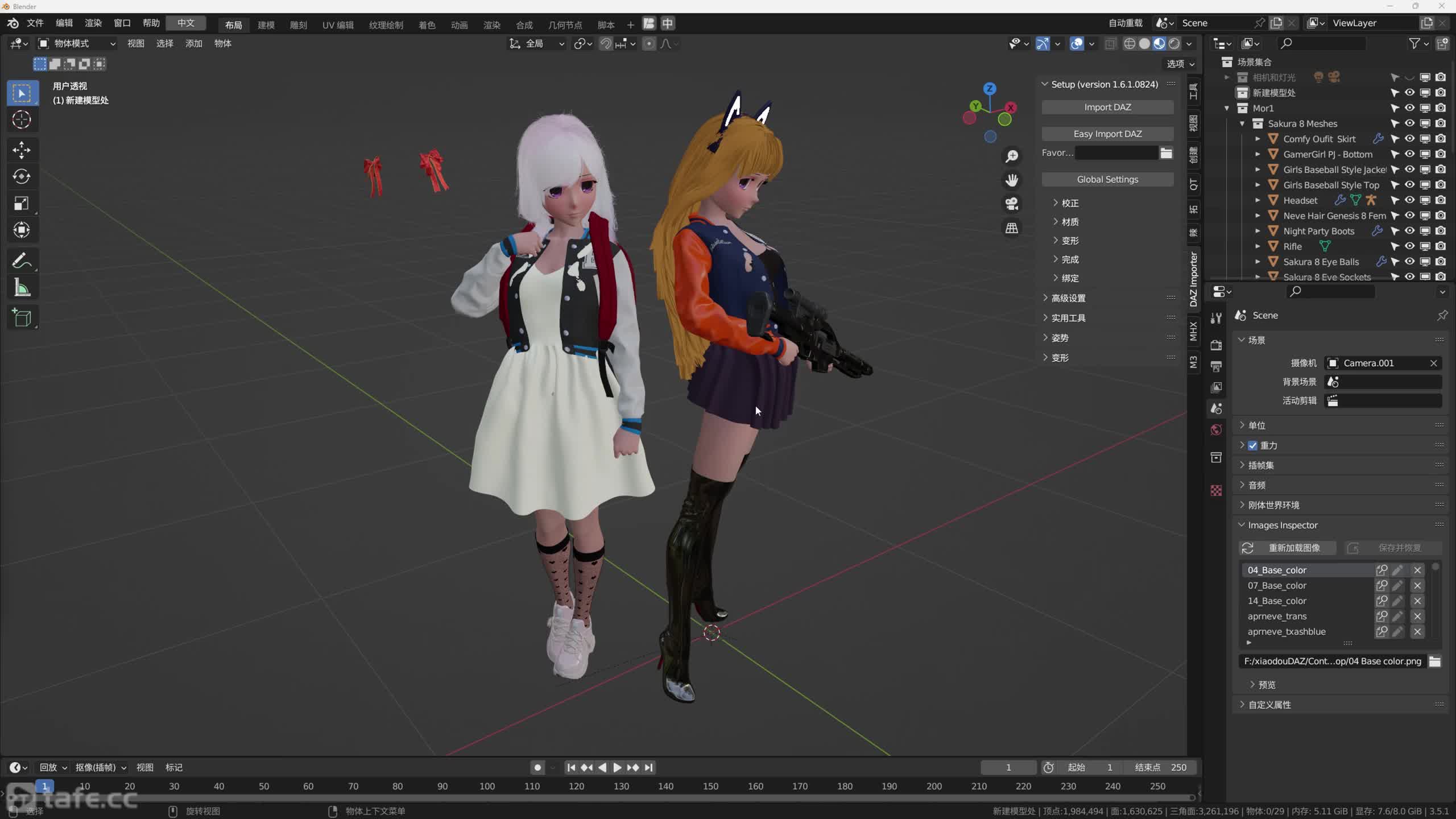Select the Add Cube tool
This screenshot has height=819, width=1456.
point(22,318)
